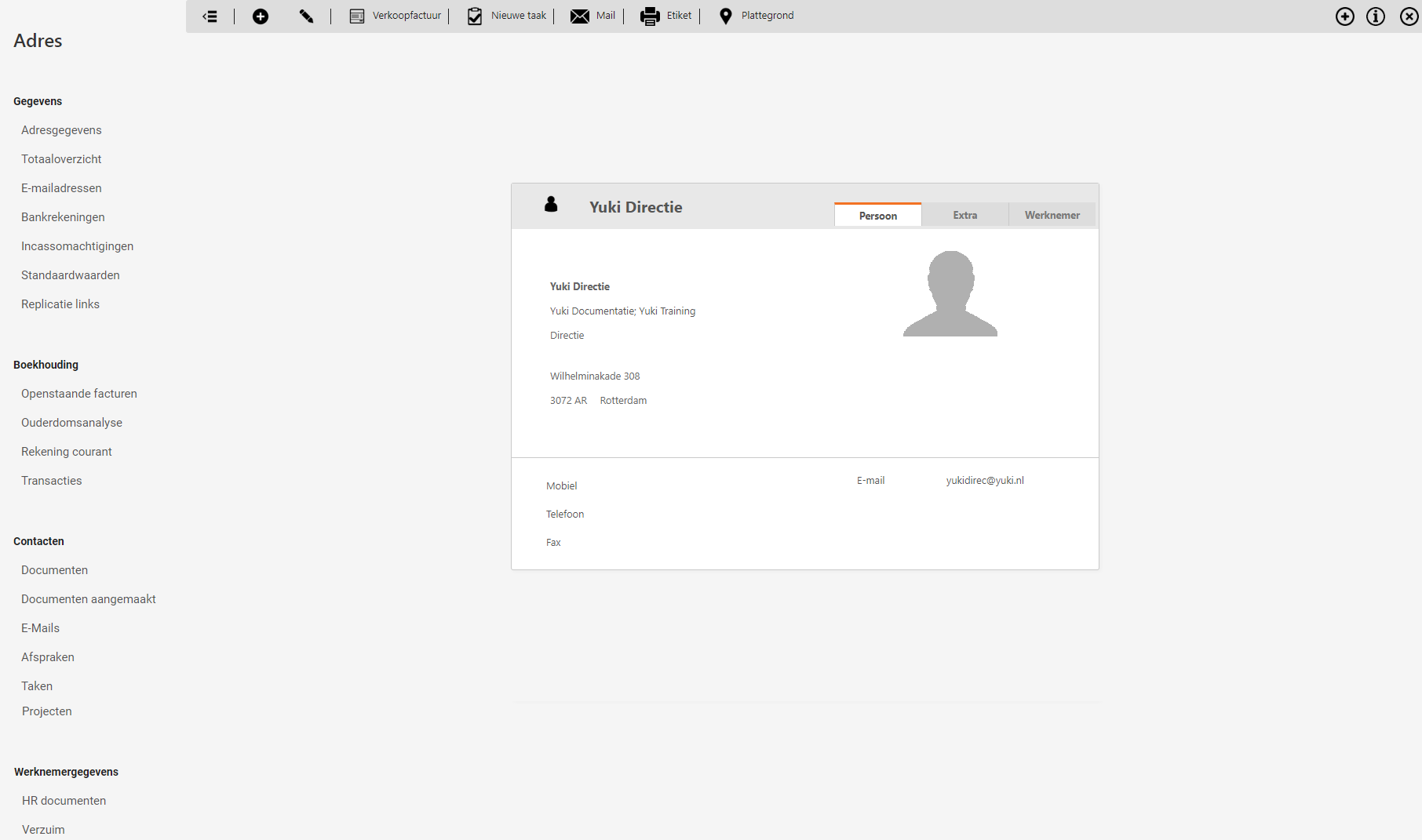Screen dimensions: 1422x840
Task: Open Documenten in the Contacten section
Action: (x=54, y=570)
